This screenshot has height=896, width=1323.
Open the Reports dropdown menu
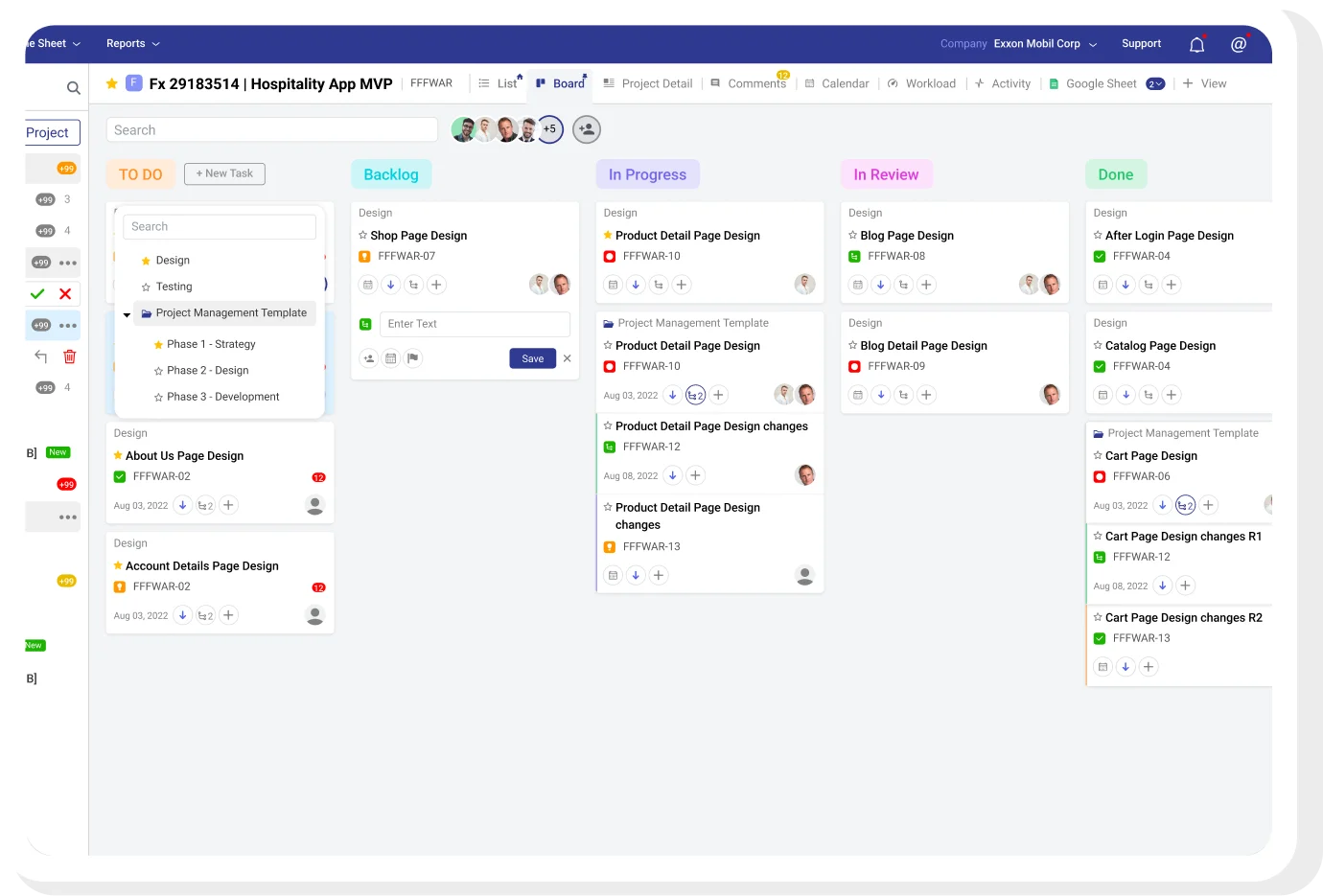(133, 44)
